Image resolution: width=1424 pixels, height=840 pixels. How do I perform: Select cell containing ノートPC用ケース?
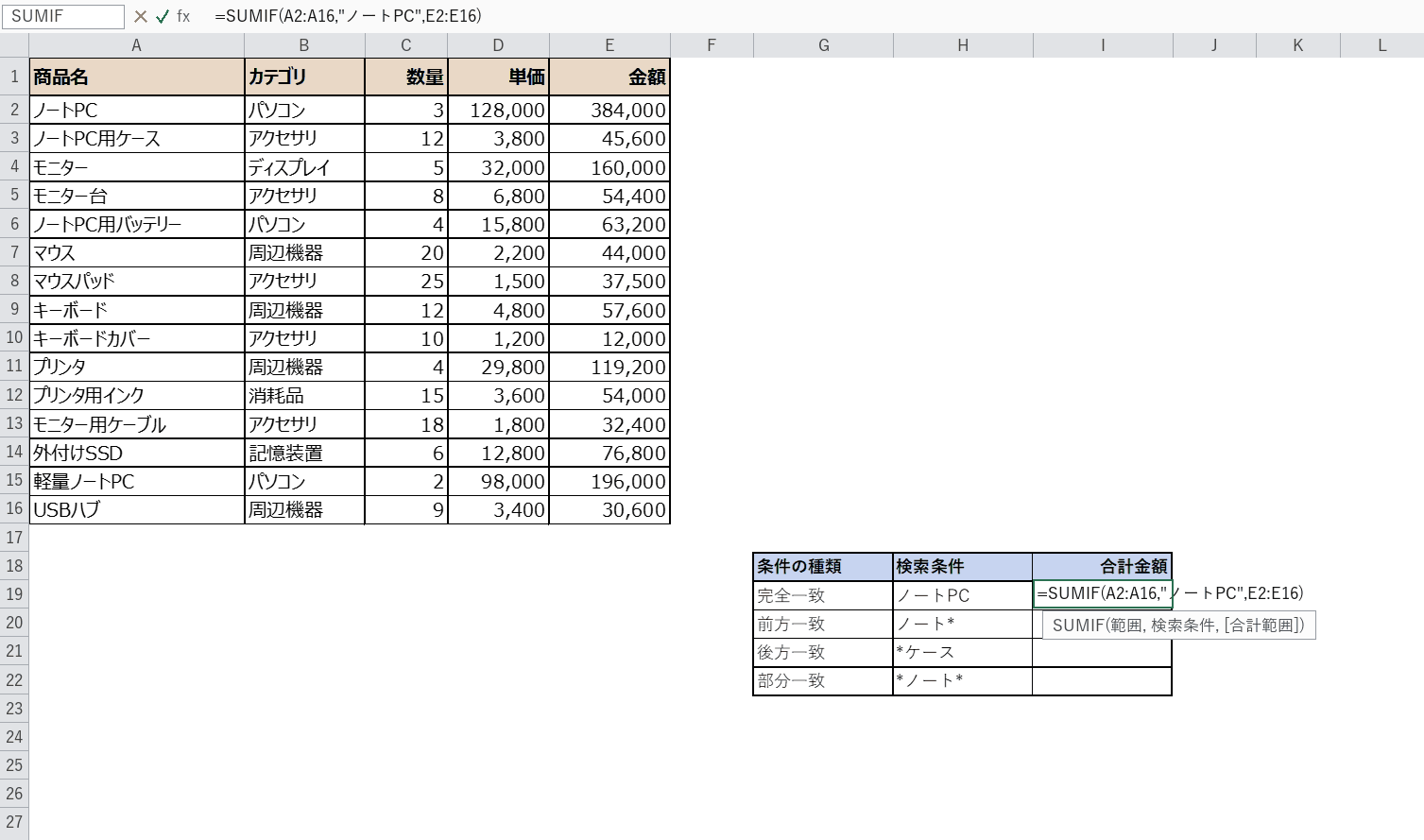pyautogui.click(x=137, y=139)
